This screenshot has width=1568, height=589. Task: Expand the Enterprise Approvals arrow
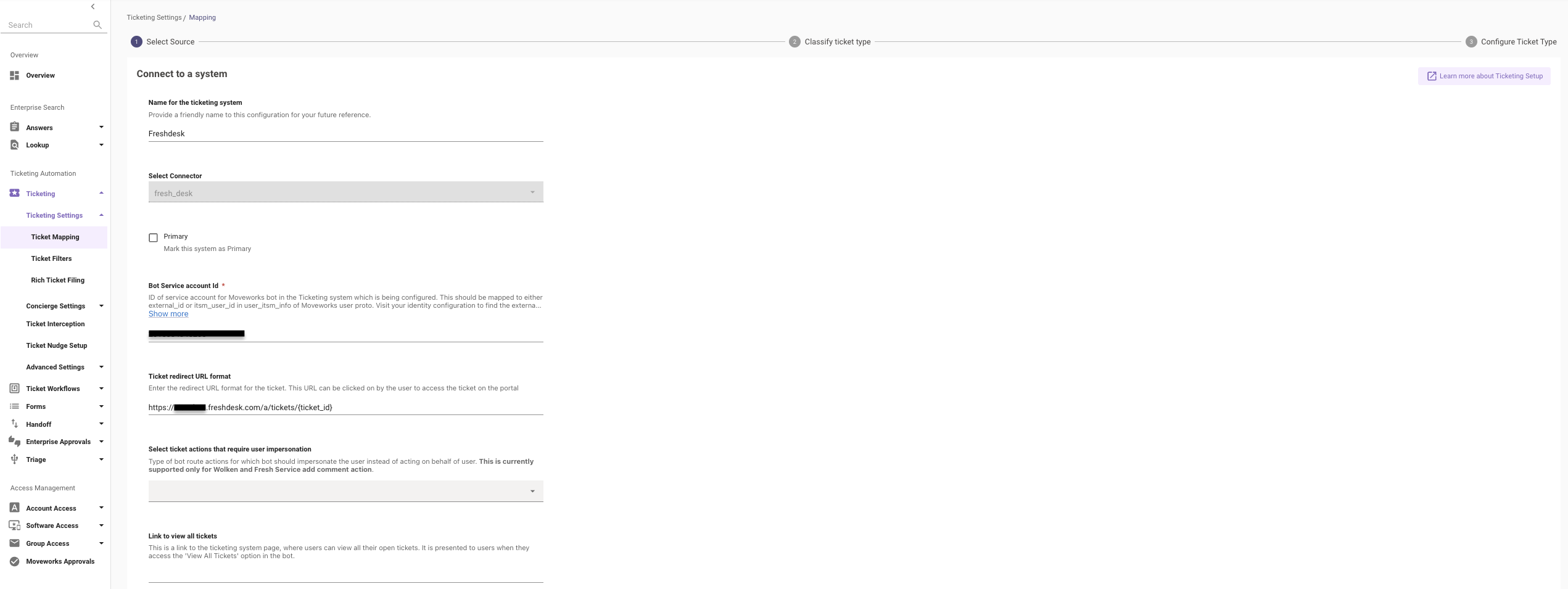pyautogui.click(x=101, y=442)
